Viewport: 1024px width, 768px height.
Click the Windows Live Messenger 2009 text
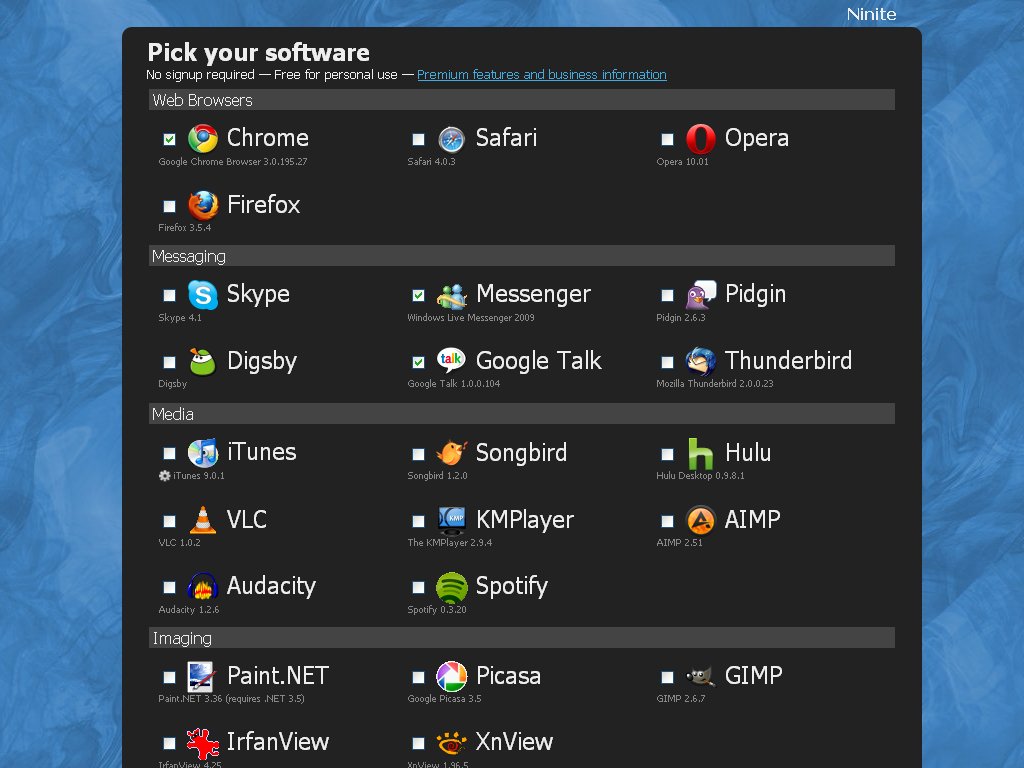tap(471, 317)
